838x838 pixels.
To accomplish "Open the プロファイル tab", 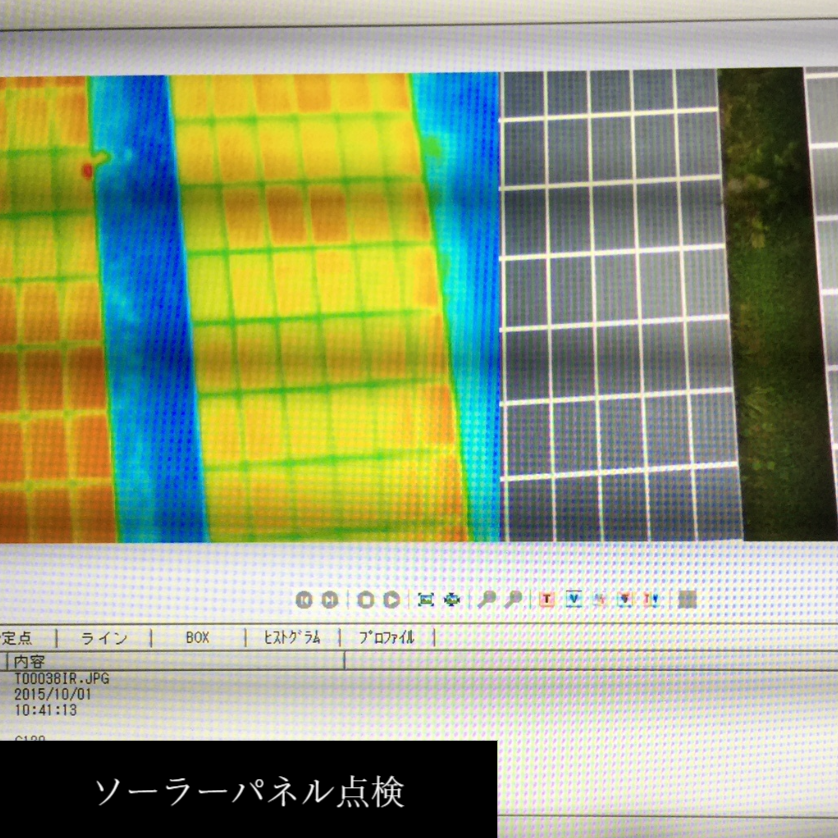I will coord(387,637).
